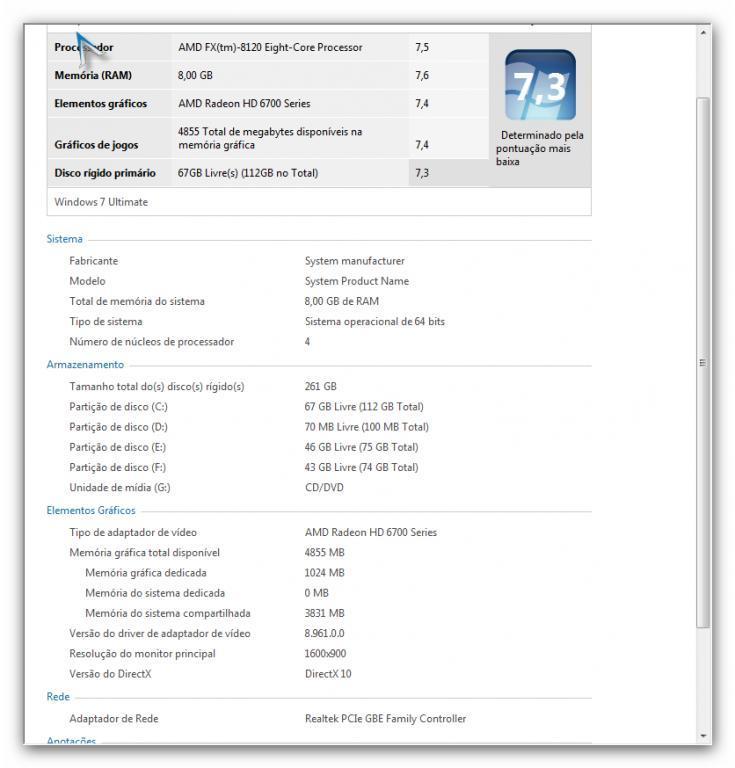Click the Windows 7 Ultimate edition text
The image size is (735, 768).
[101, 202]
